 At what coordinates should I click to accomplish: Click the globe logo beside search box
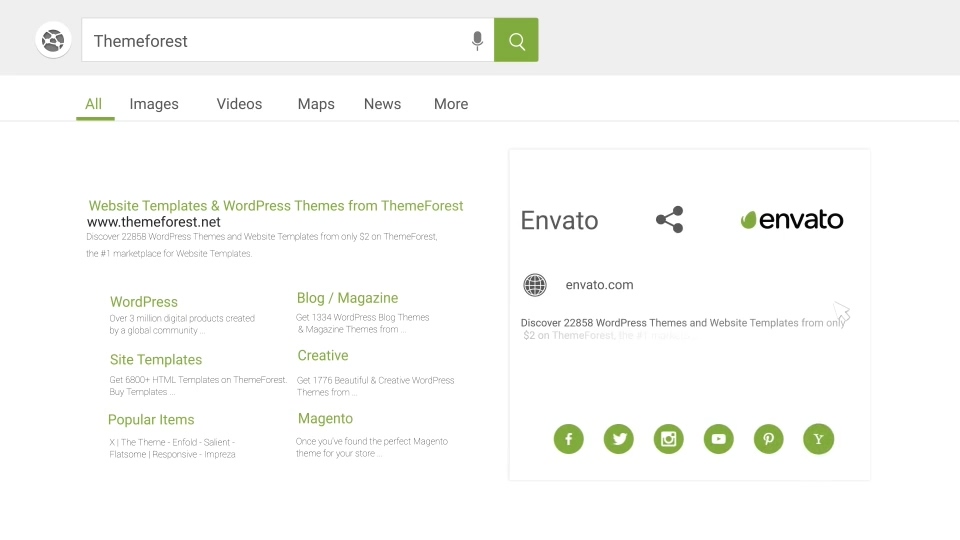click(x=53, y=40)
